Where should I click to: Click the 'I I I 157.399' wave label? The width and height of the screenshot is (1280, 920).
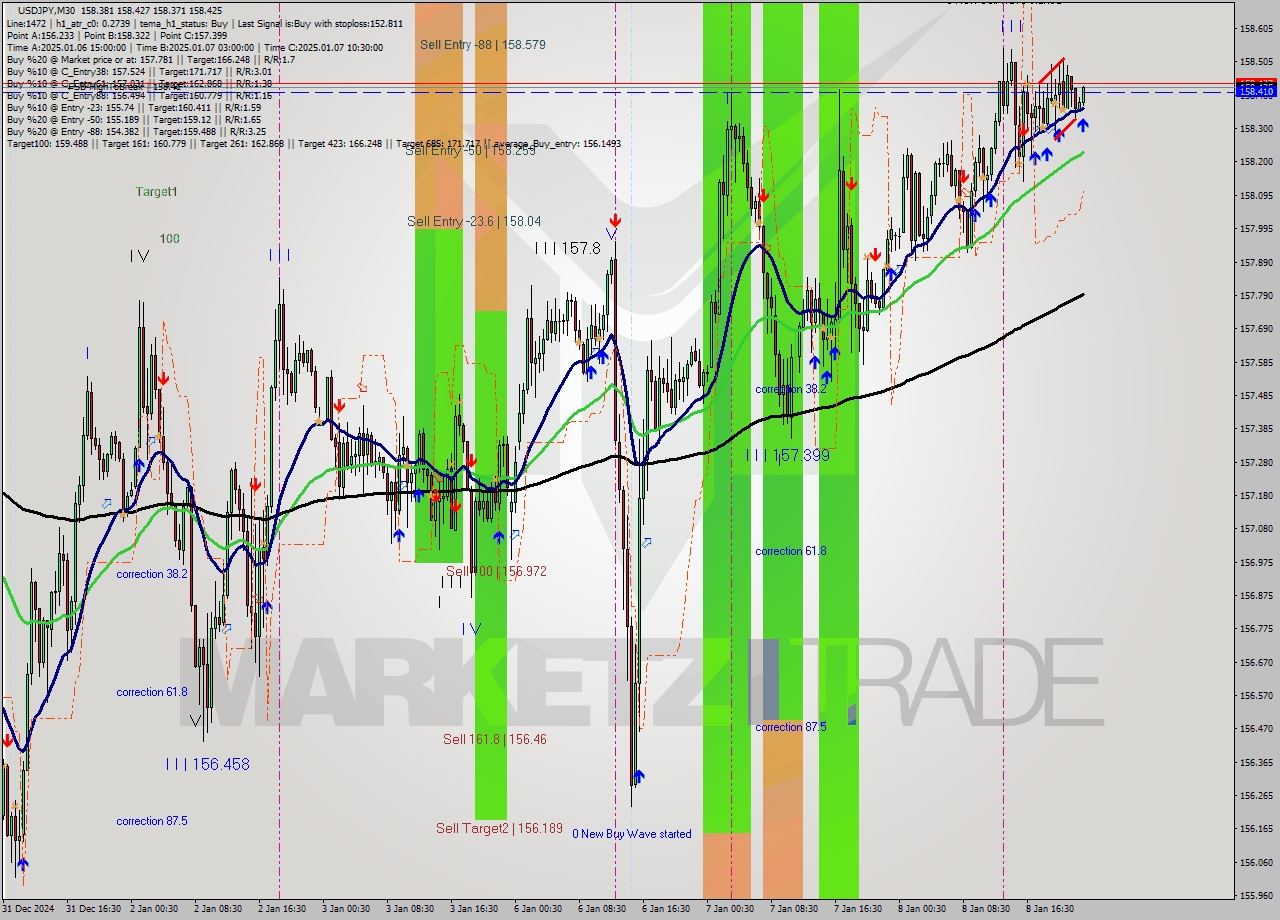pos(788,455)
